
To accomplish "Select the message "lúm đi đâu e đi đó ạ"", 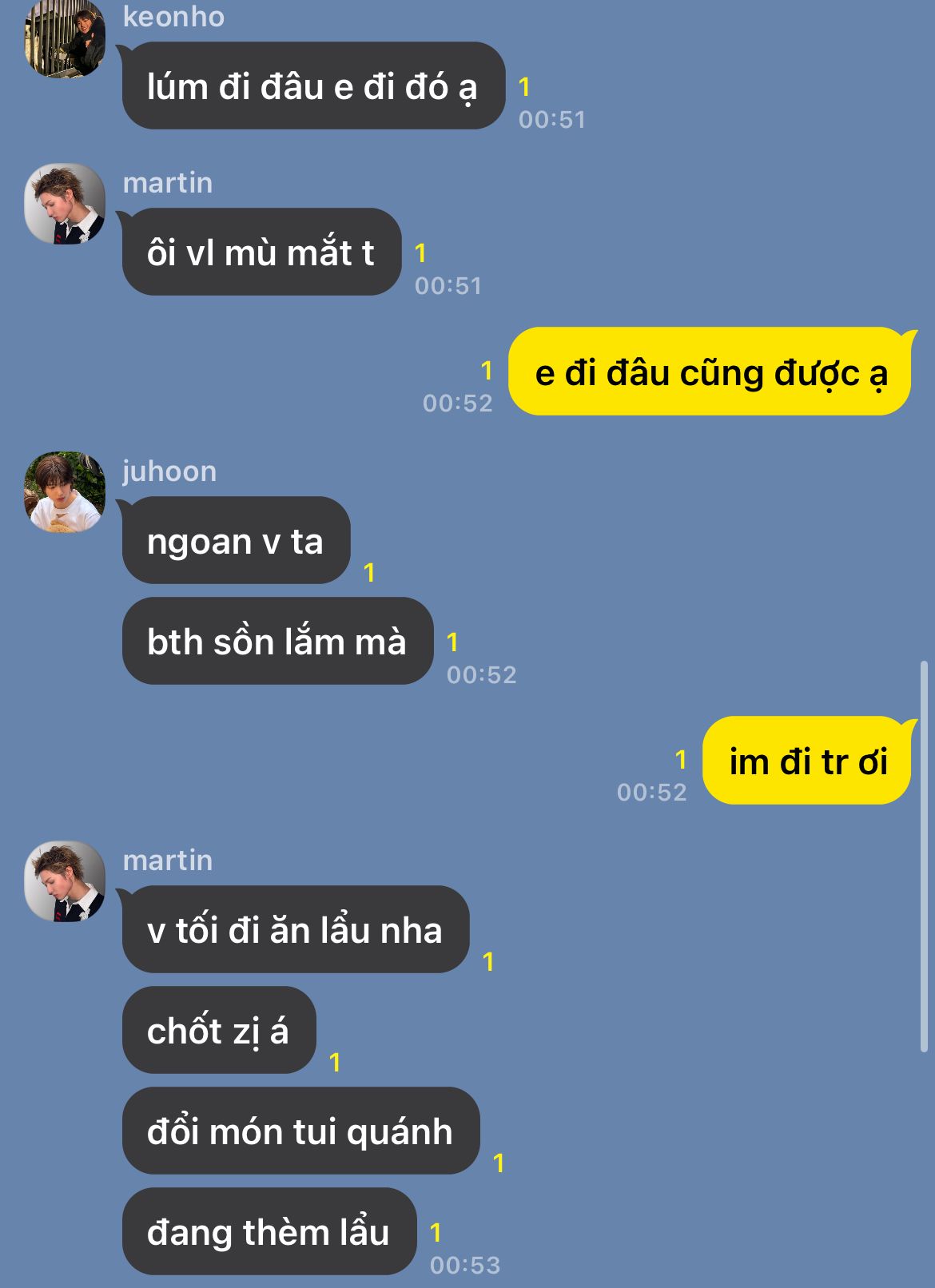I will tap(313, 85).
